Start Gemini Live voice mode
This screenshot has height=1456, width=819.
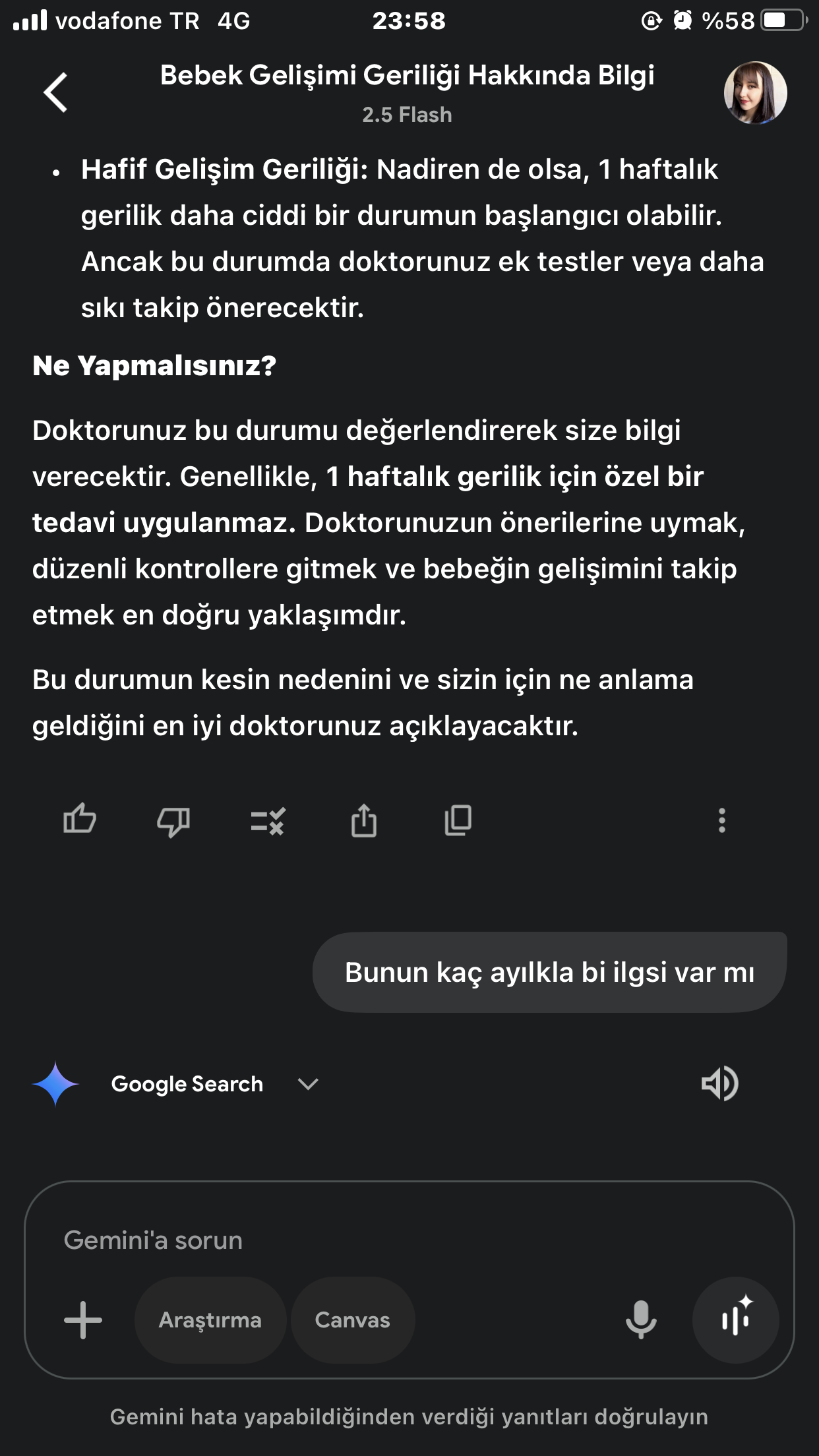pyautogui.click(x=736, y=1320)
